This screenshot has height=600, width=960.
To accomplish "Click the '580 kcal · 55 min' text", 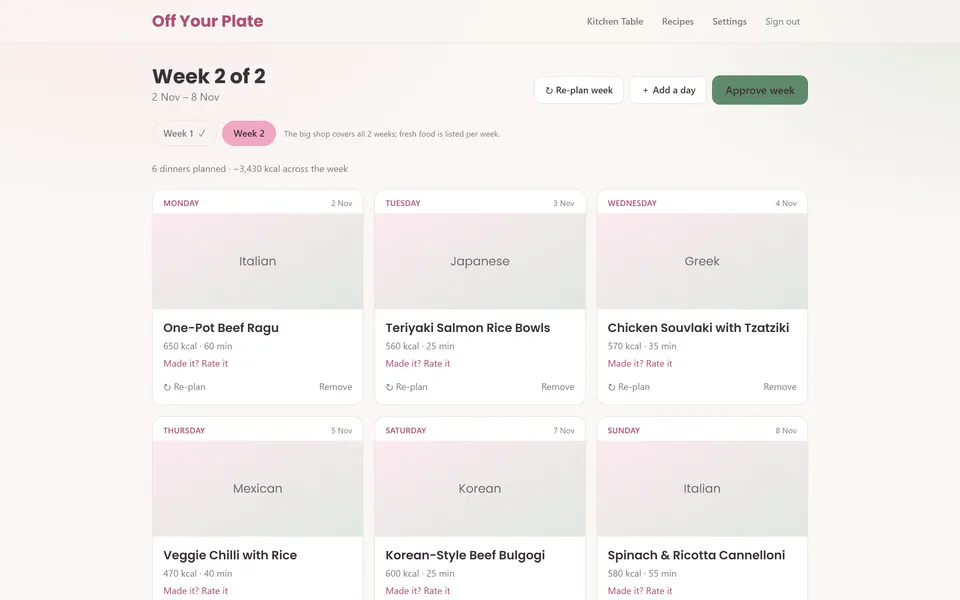I will click(642, 574).
